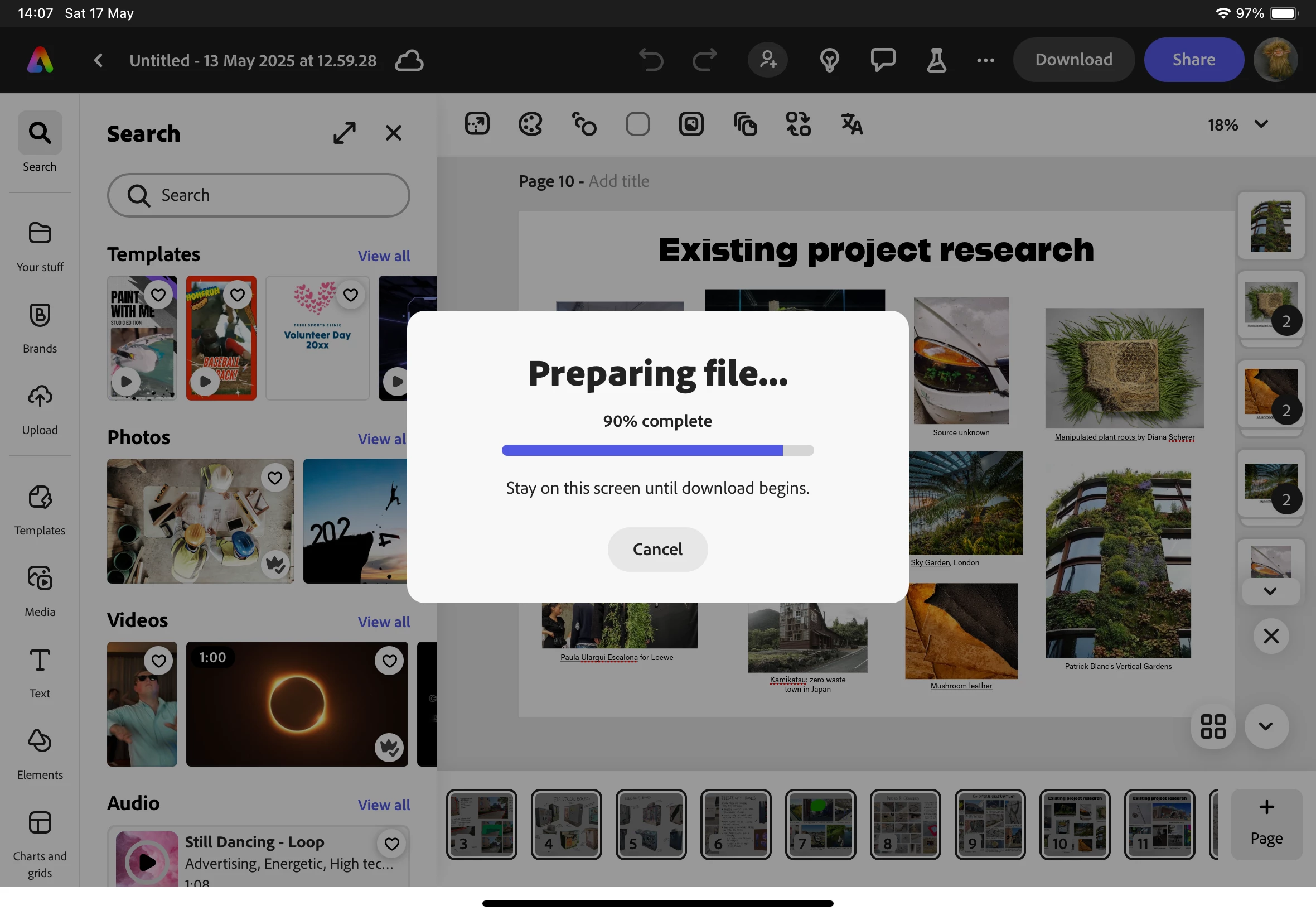Click the Undo arrow icon
This screenshot has height=915, width=1316.
click(x=651, y=60)
